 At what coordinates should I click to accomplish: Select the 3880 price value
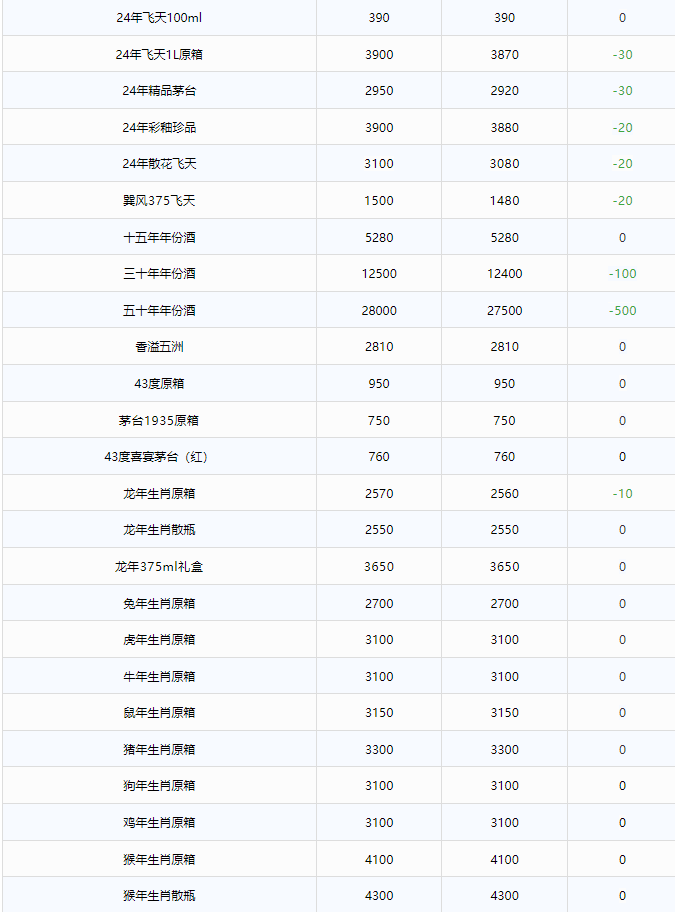505,127
